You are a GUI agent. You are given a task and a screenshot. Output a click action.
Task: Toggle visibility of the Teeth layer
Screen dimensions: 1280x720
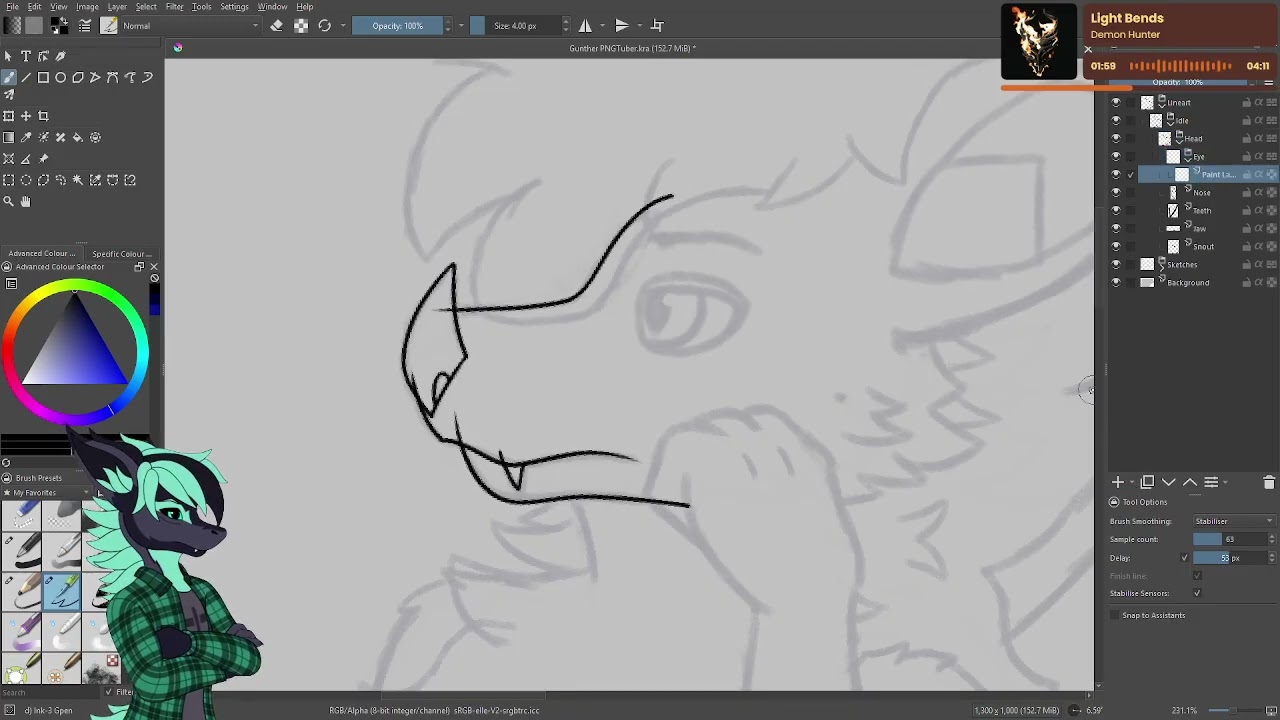point(1116,211)
